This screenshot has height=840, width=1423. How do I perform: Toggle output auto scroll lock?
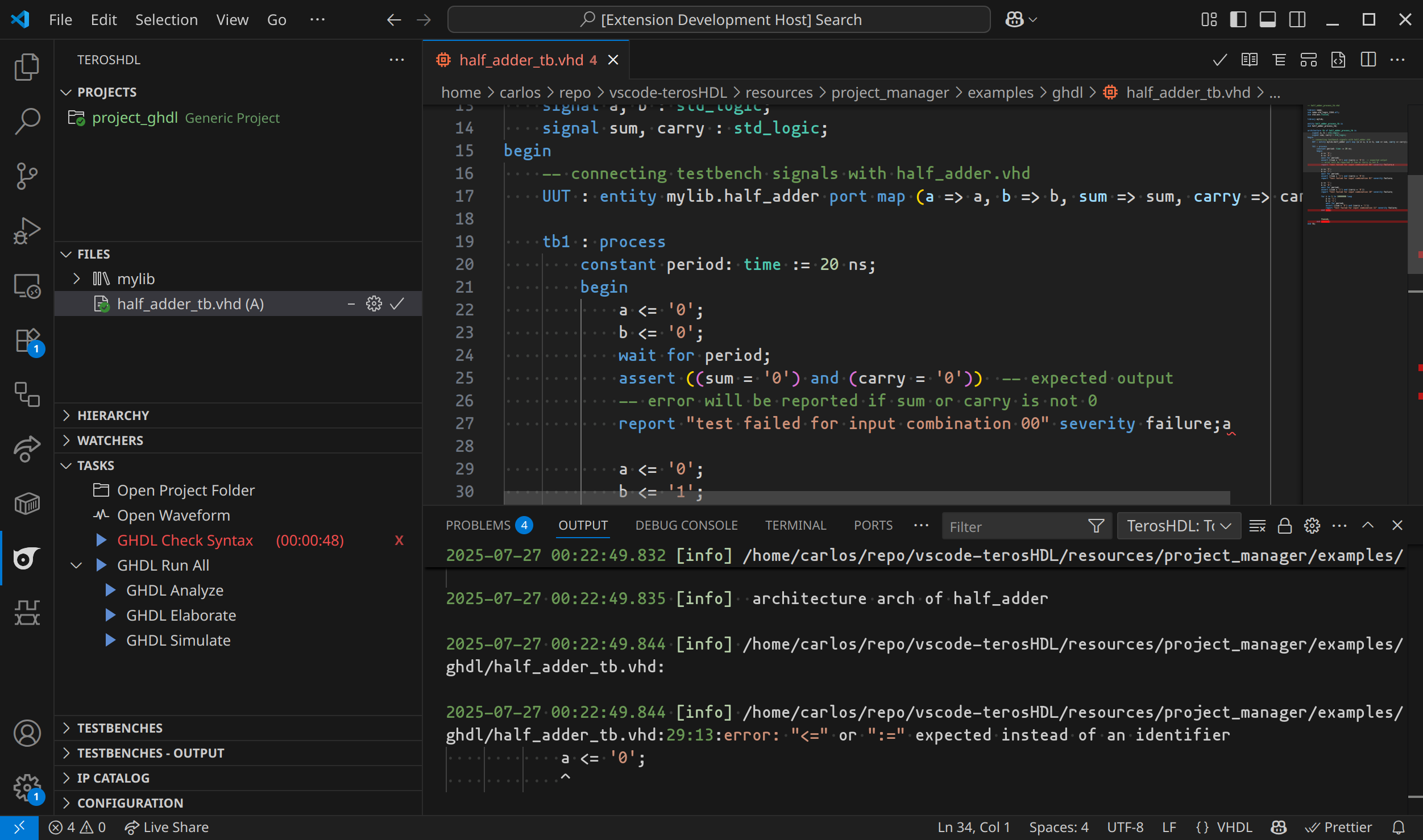coord(1284,526)
